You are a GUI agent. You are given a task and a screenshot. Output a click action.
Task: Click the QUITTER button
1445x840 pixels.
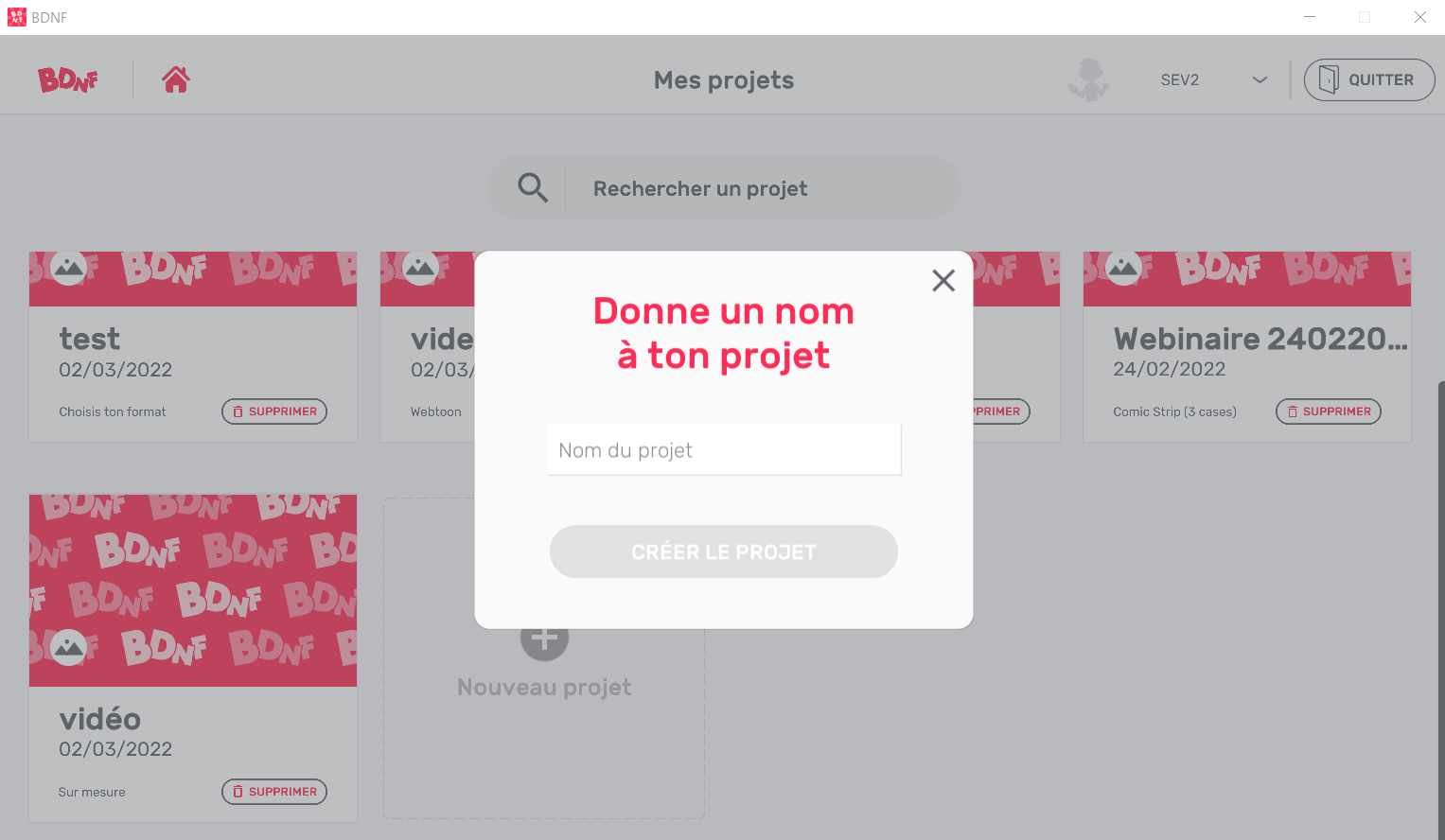pos(1369,79)
